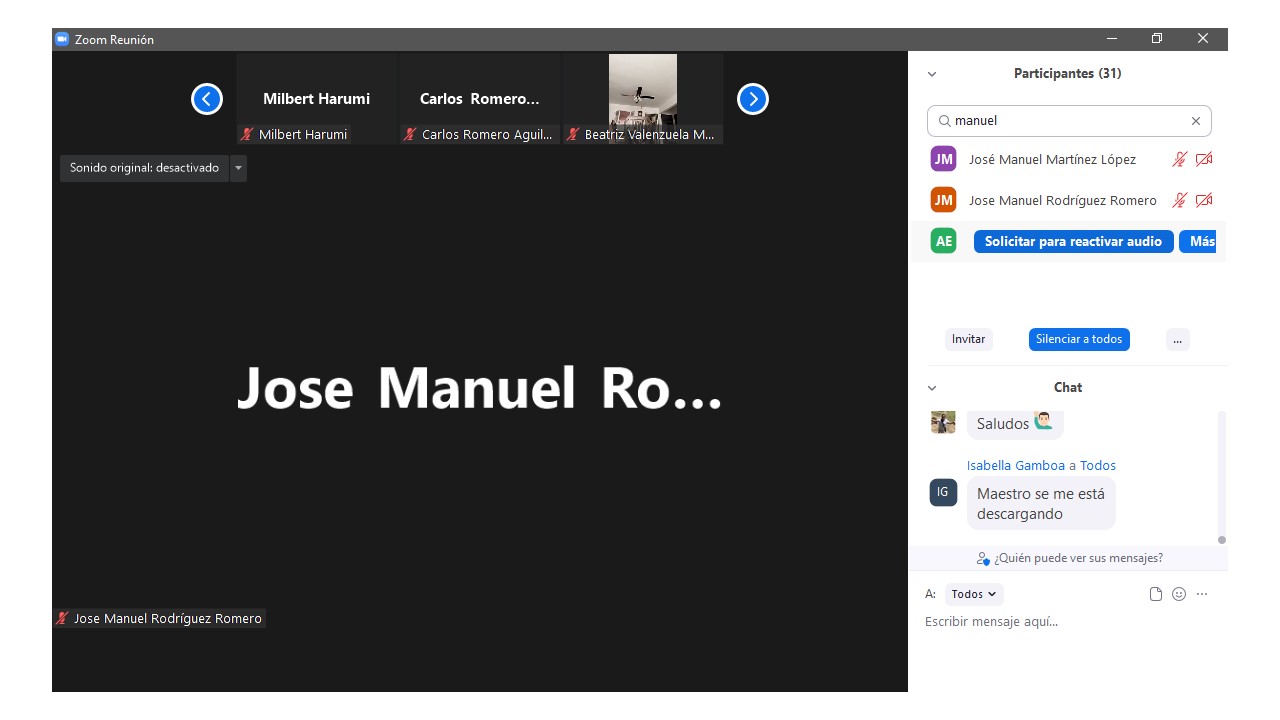
Task: Open the 'Todos' recipient dropdown
Action: point(974,594)
